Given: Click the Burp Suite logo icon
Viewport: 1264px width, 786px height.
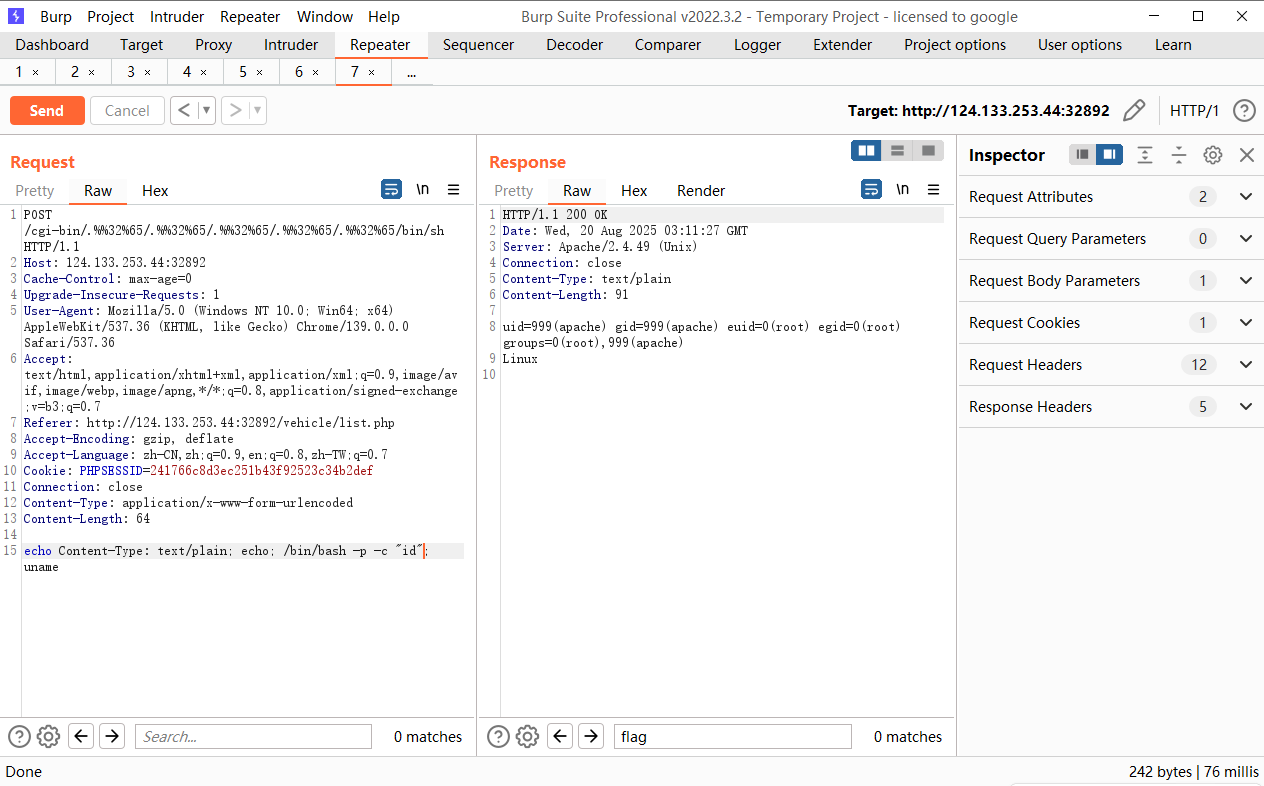Looking at the screenshot, I should [x=16, y=16].
